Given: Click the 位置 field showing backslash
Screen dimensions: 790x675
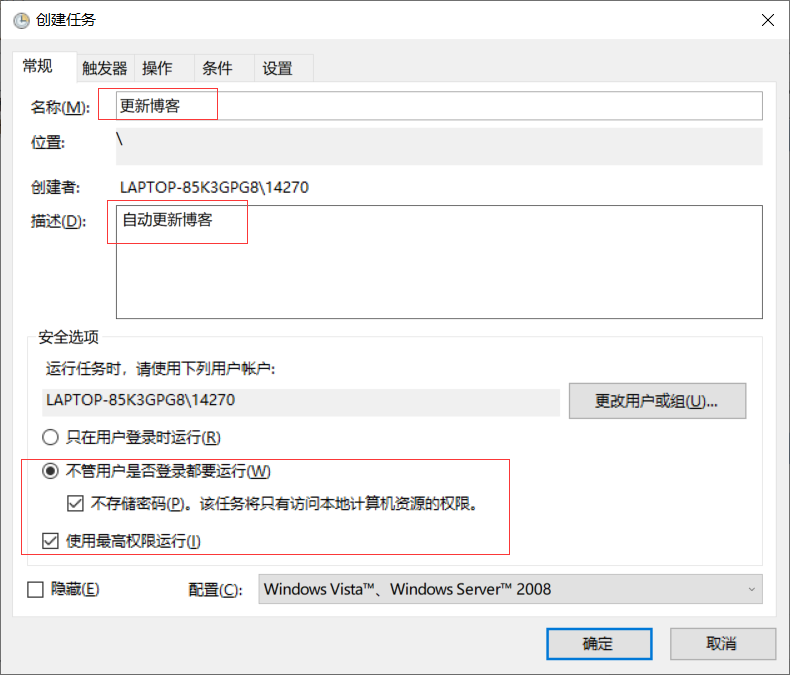Looking at the screenshot, I should click(439, 146).
